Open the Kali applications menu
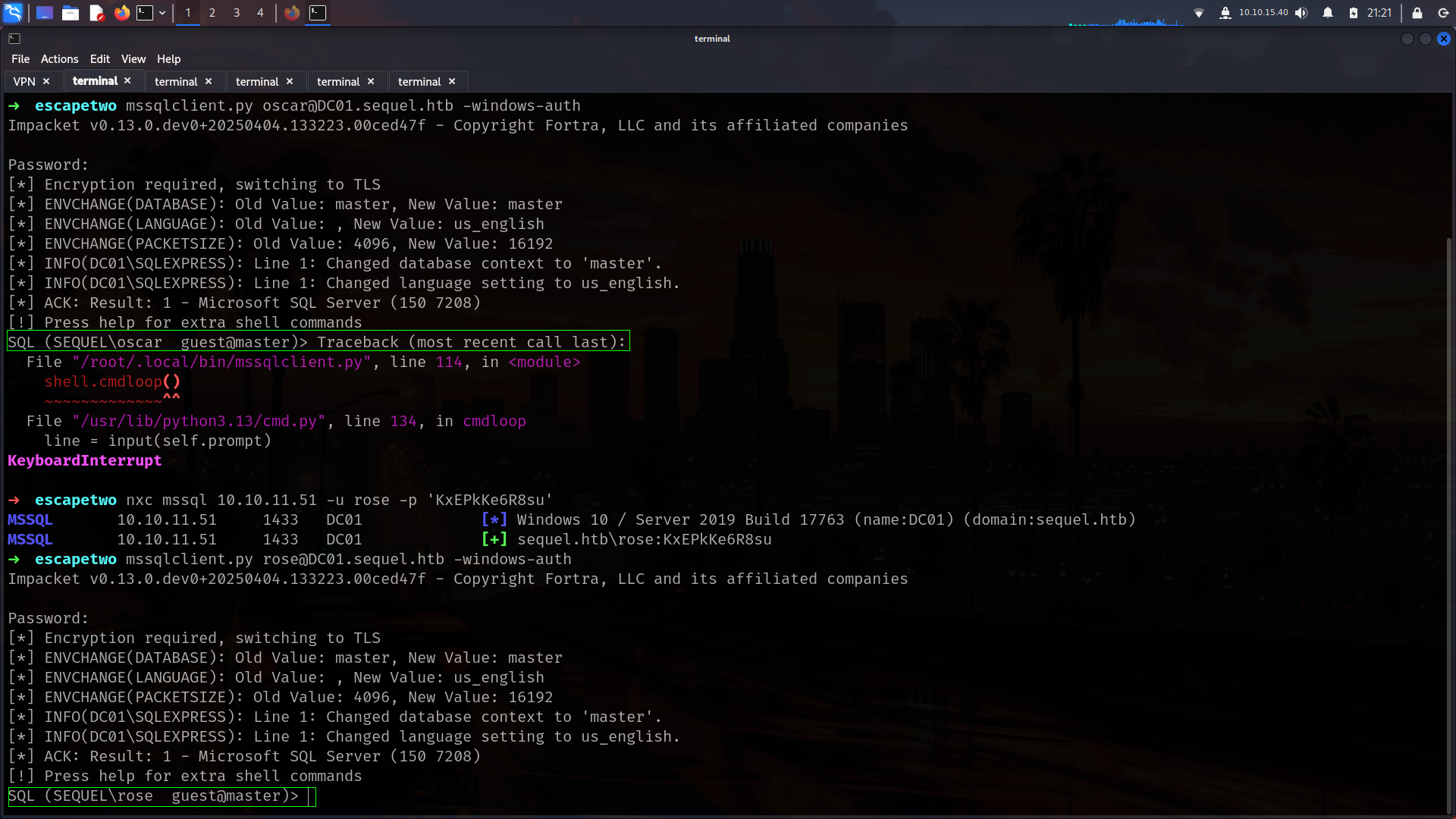The image size is (1456, 819). click(x=13, y=12)
